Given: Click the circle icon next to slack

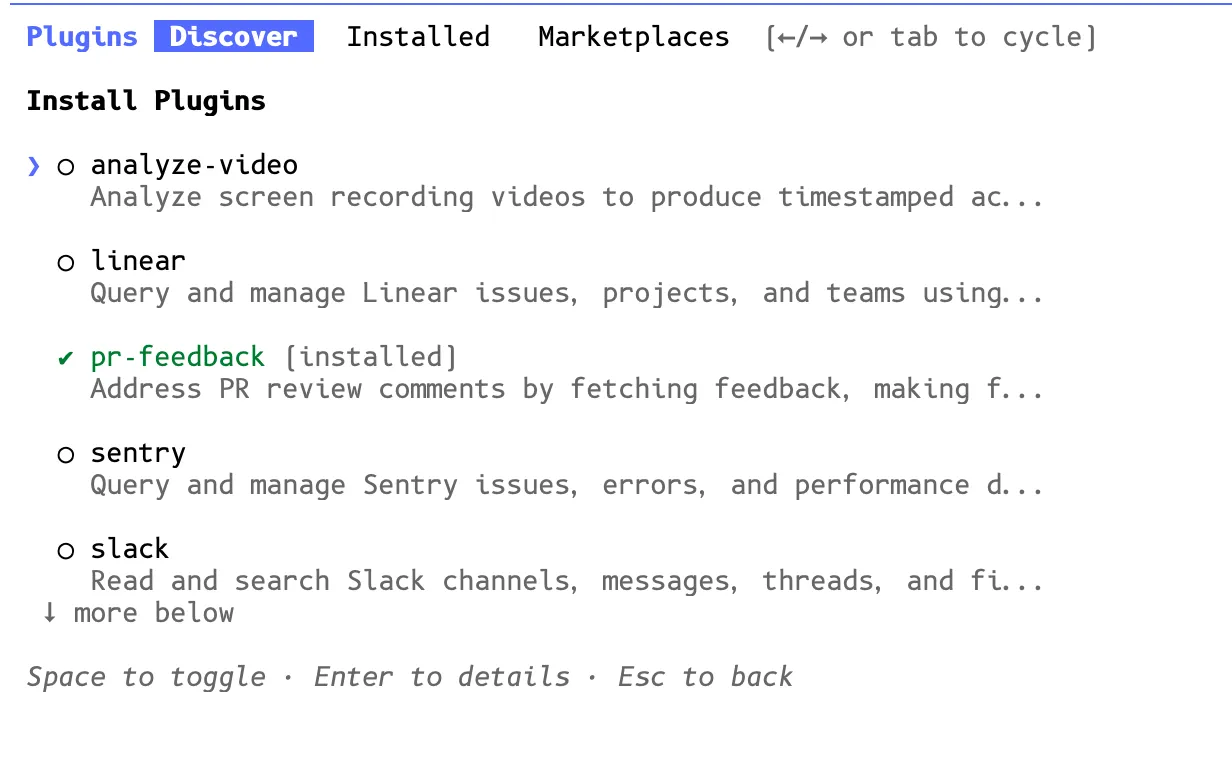Looking at the screenshot, I should pos(65,550).
